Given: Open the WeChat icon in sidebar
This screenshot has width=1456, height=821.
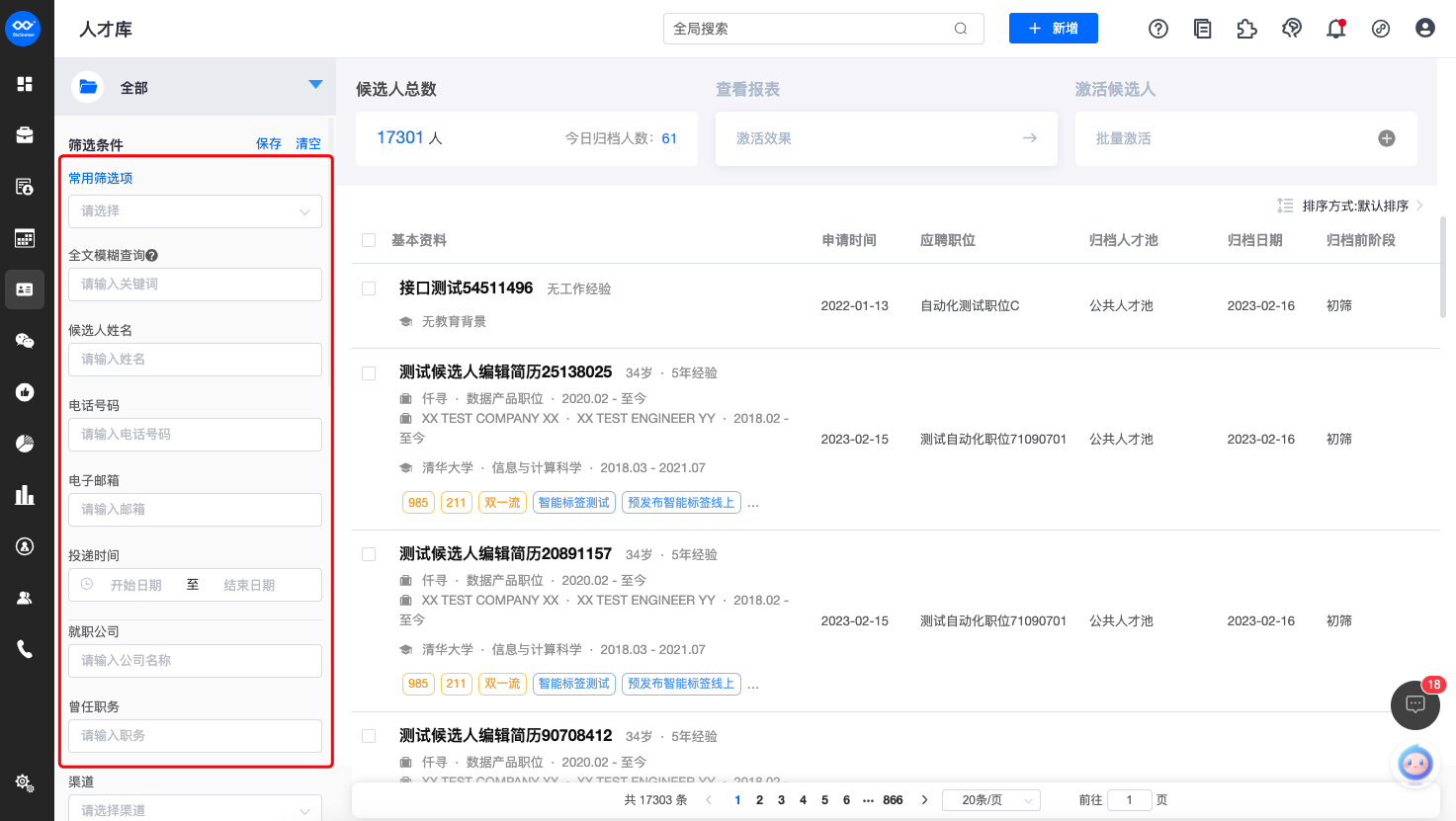Looking at the screenshot, I should point(25,341).
